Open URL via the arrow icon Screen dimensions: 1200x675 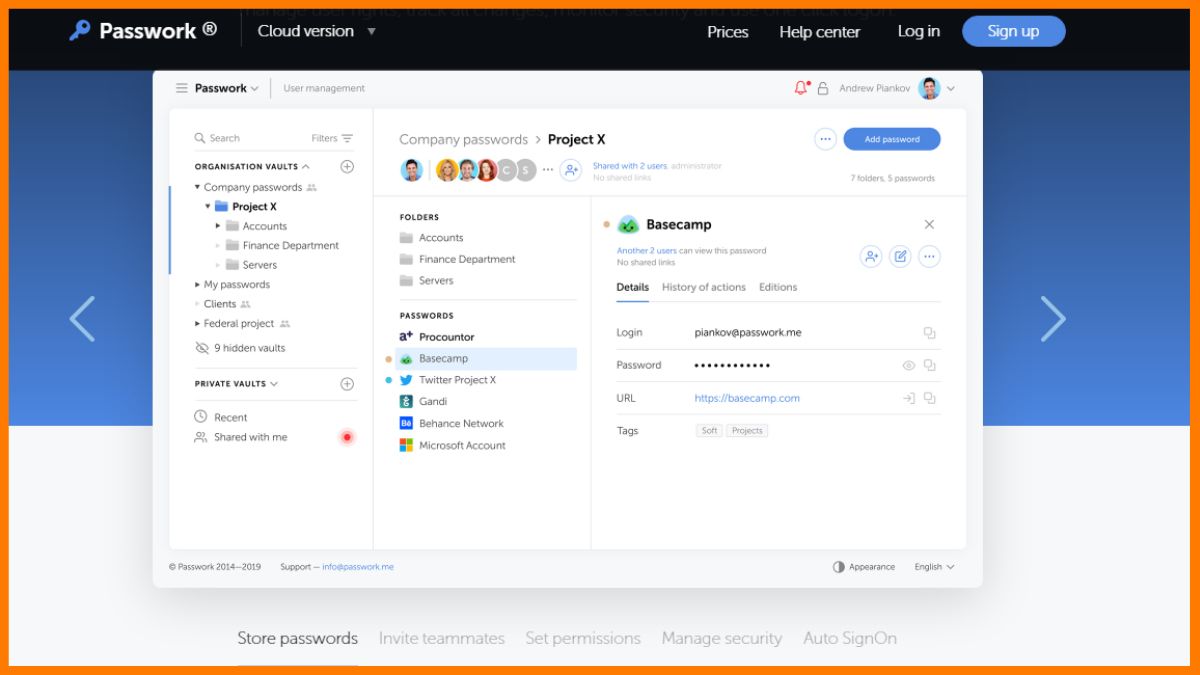908,398
